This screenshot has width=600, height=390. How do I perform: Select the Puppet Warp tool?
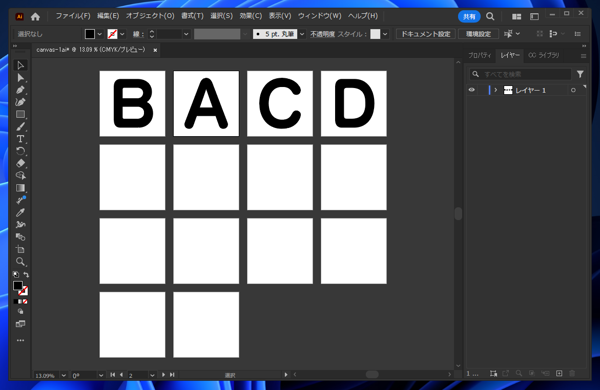click(x=20, y=225)
